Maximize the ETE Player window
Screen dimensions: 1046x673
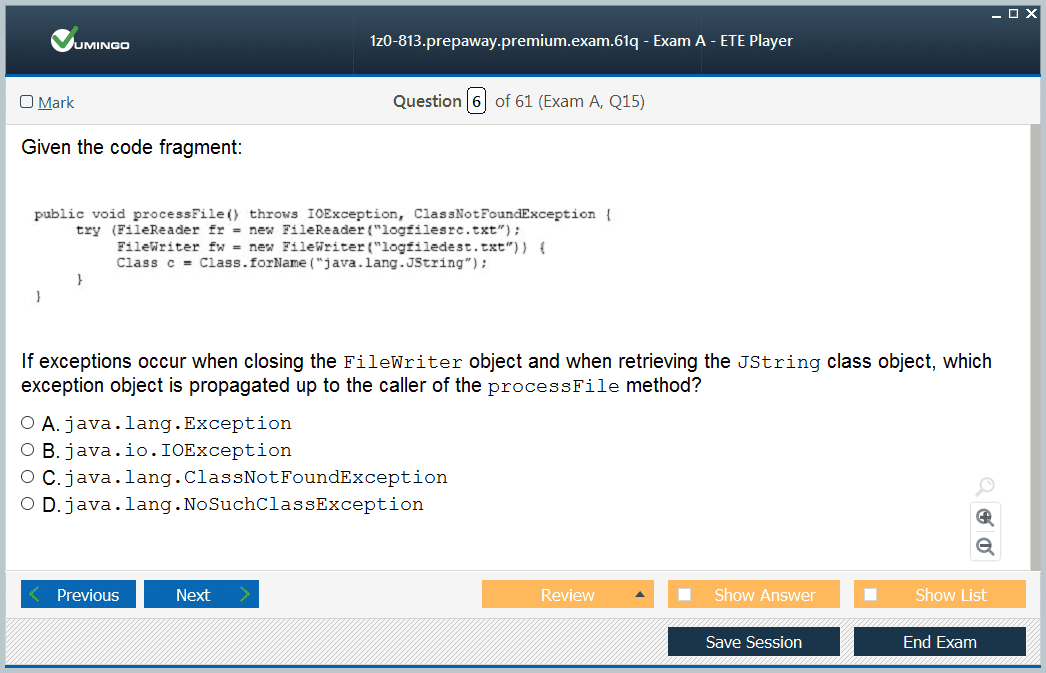pyautogui.click(x=1013, y=13)
